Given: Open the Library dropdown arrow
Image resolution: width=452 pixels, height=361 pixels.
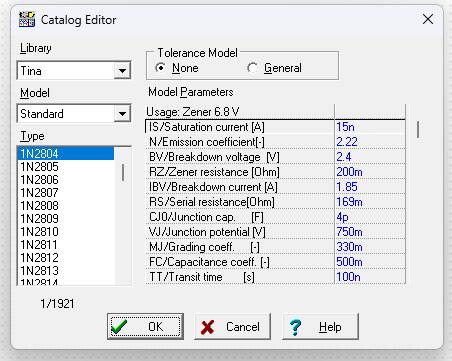Looking at the screenshot, I should 122,70.
